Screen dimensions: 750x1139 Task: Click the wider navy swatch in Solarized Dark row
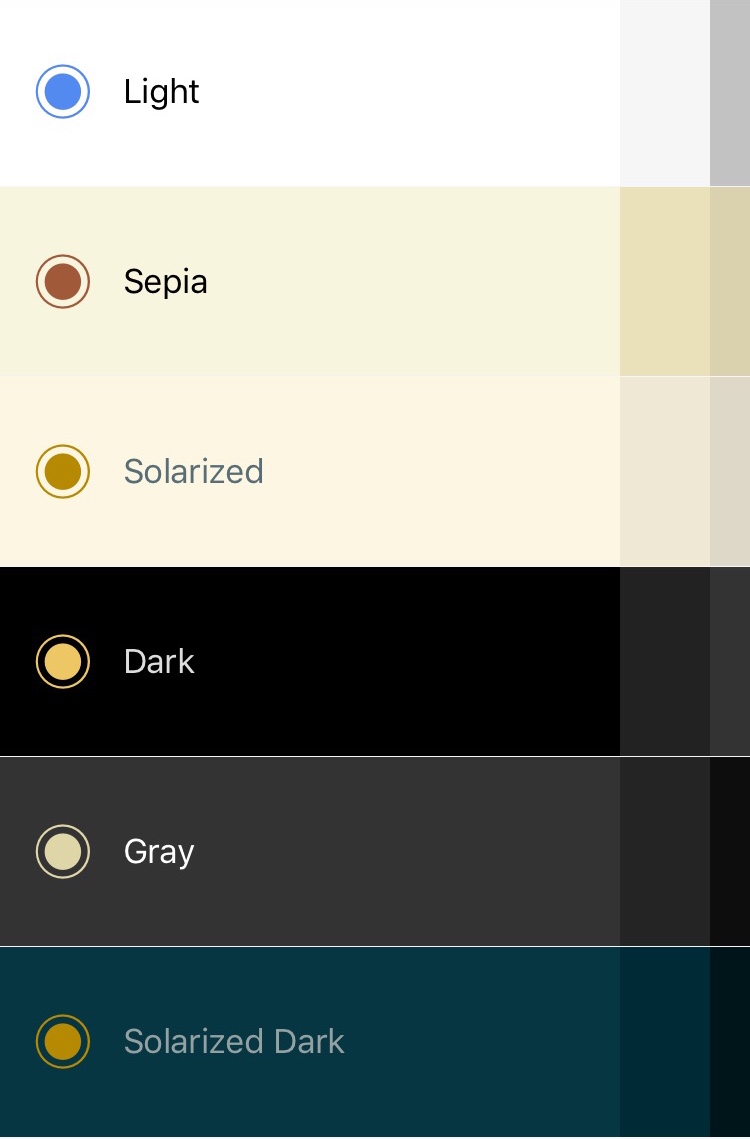click(665, 1042)
